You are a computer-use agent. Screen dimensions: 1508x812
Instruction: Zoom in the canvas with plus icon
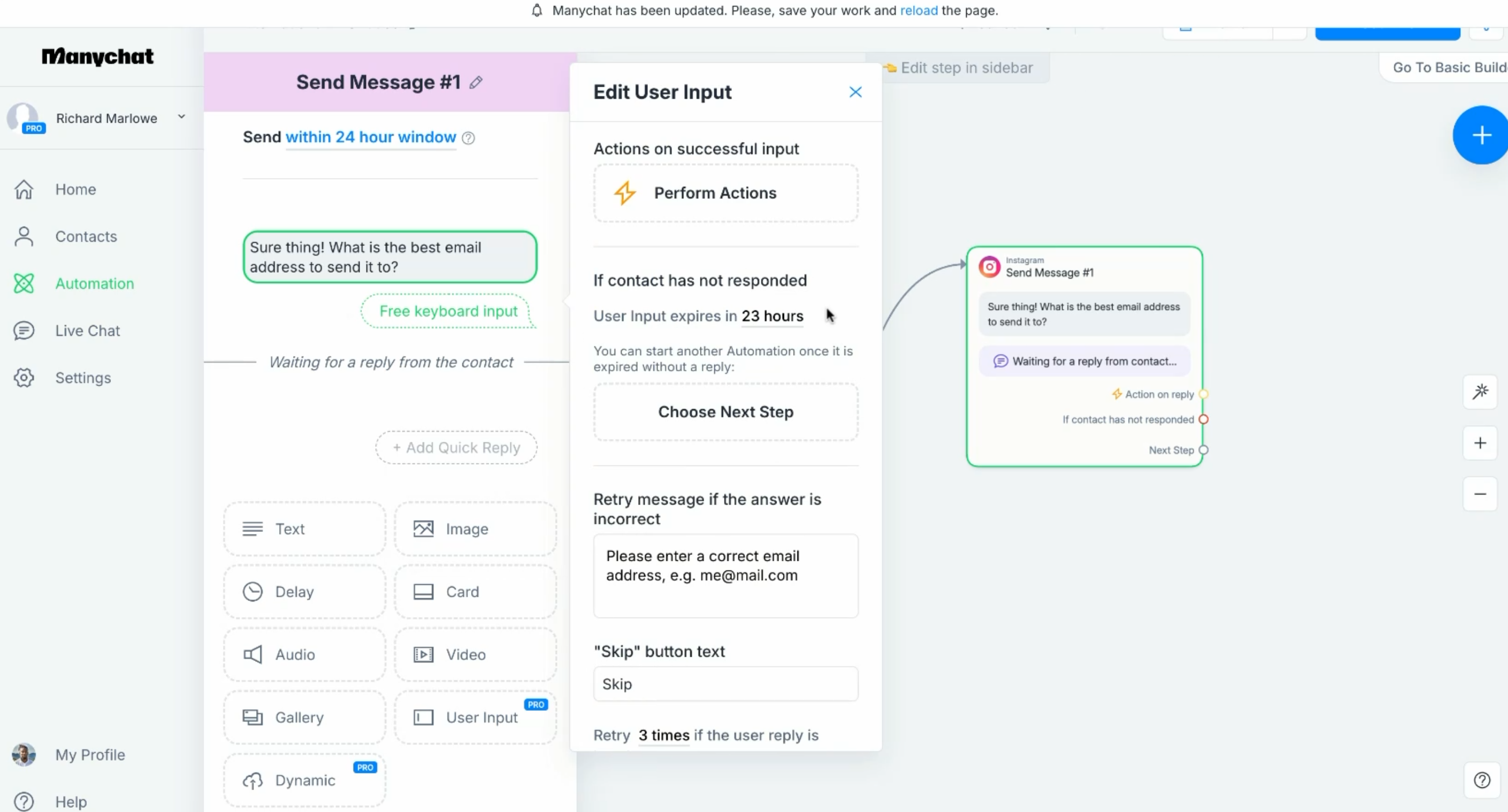1480,443
